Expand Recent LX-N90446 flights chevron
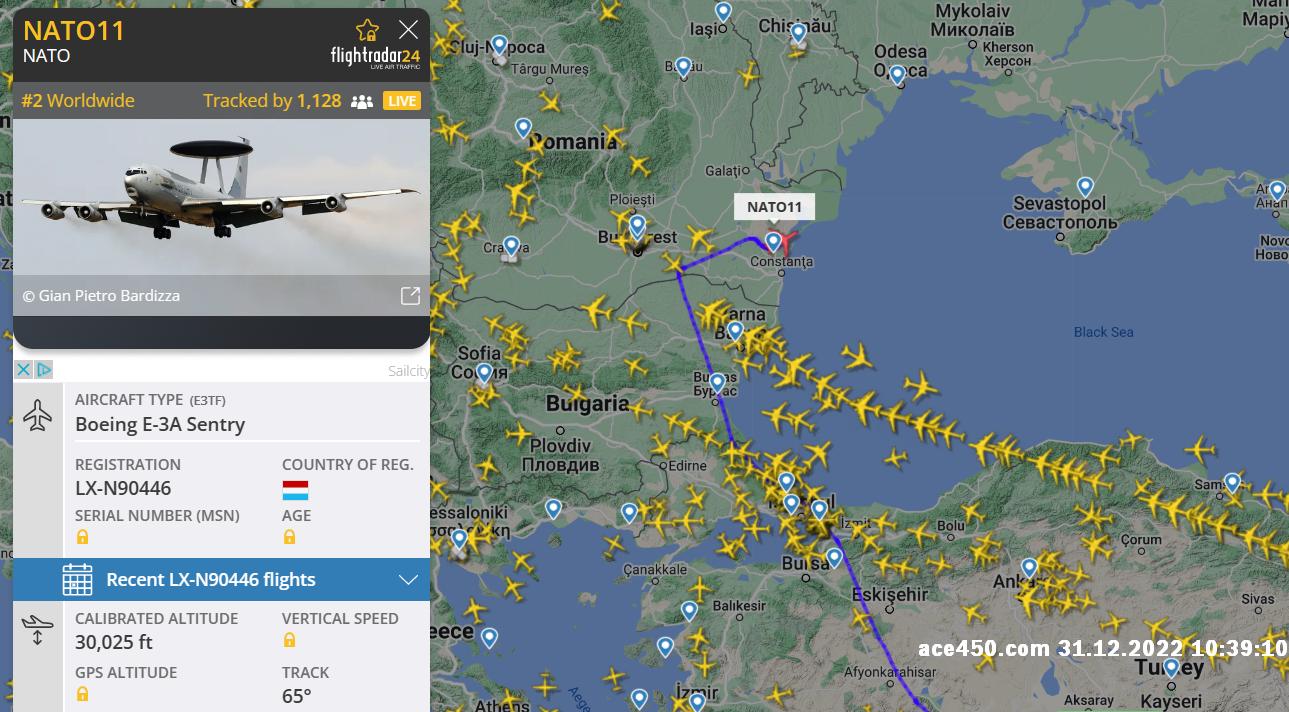 [x=408, y=580]
